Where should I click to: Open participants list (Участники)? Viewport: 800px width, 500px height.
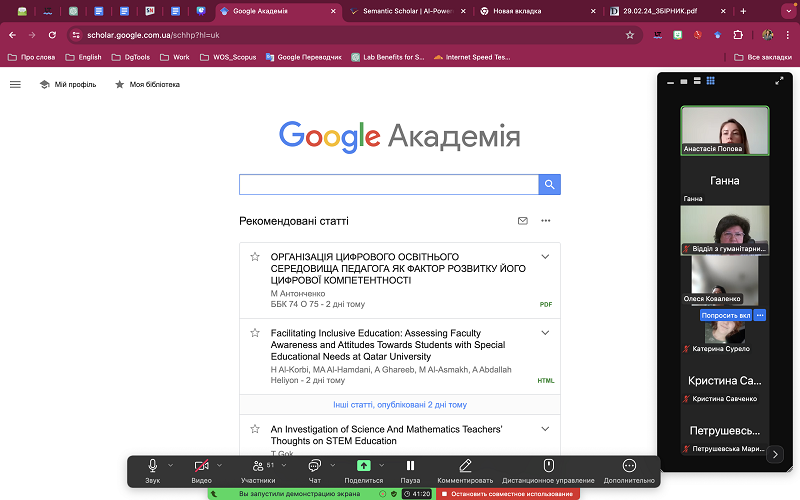258,470
